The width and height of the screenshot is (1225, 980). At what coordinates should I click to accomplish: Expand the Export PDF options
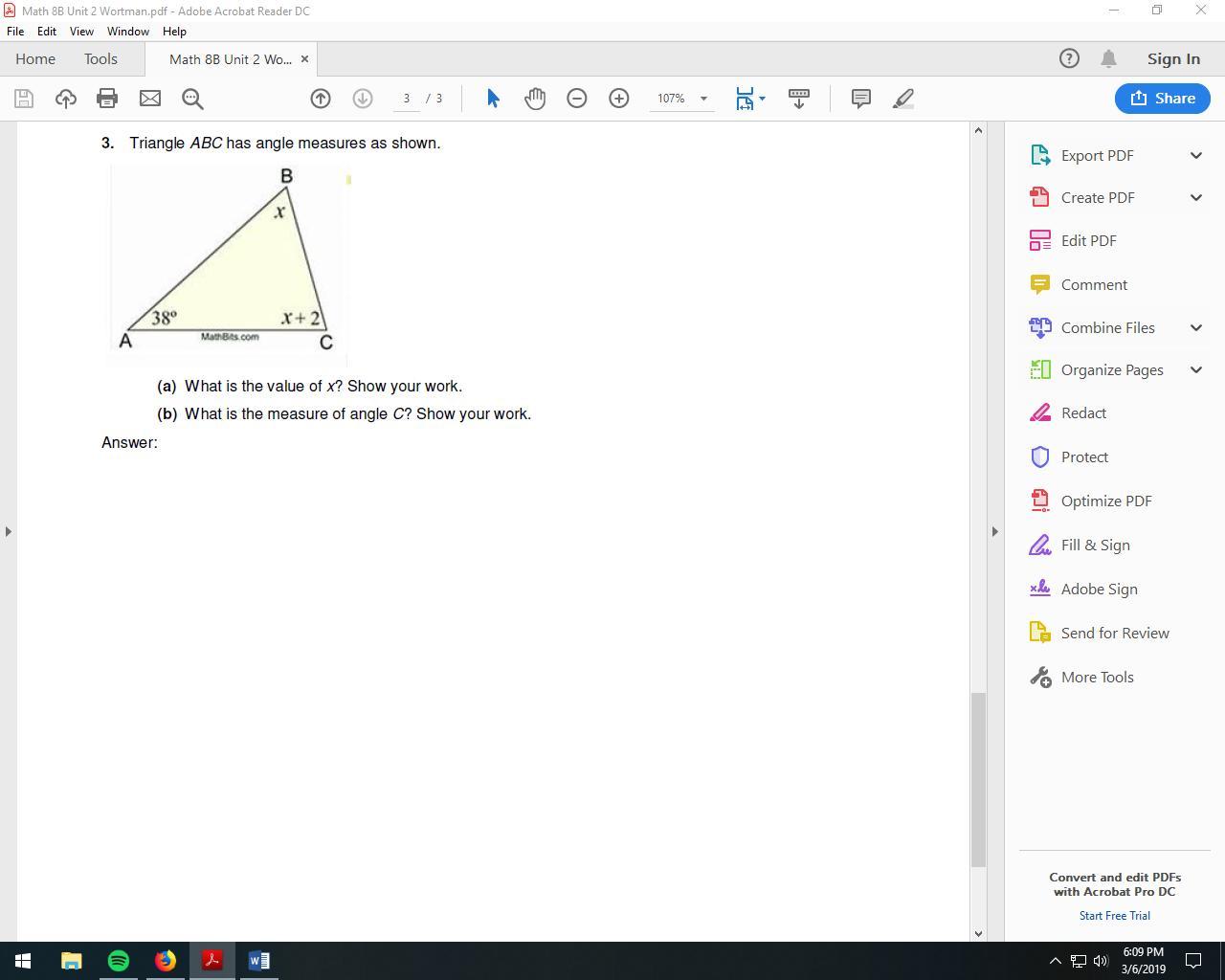tap(1195, 155)
